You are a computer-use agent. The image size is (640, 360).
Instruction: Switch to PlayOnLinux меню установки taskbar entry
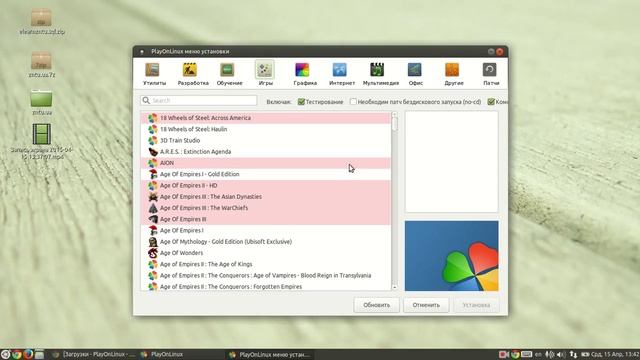tap(270, 354)
